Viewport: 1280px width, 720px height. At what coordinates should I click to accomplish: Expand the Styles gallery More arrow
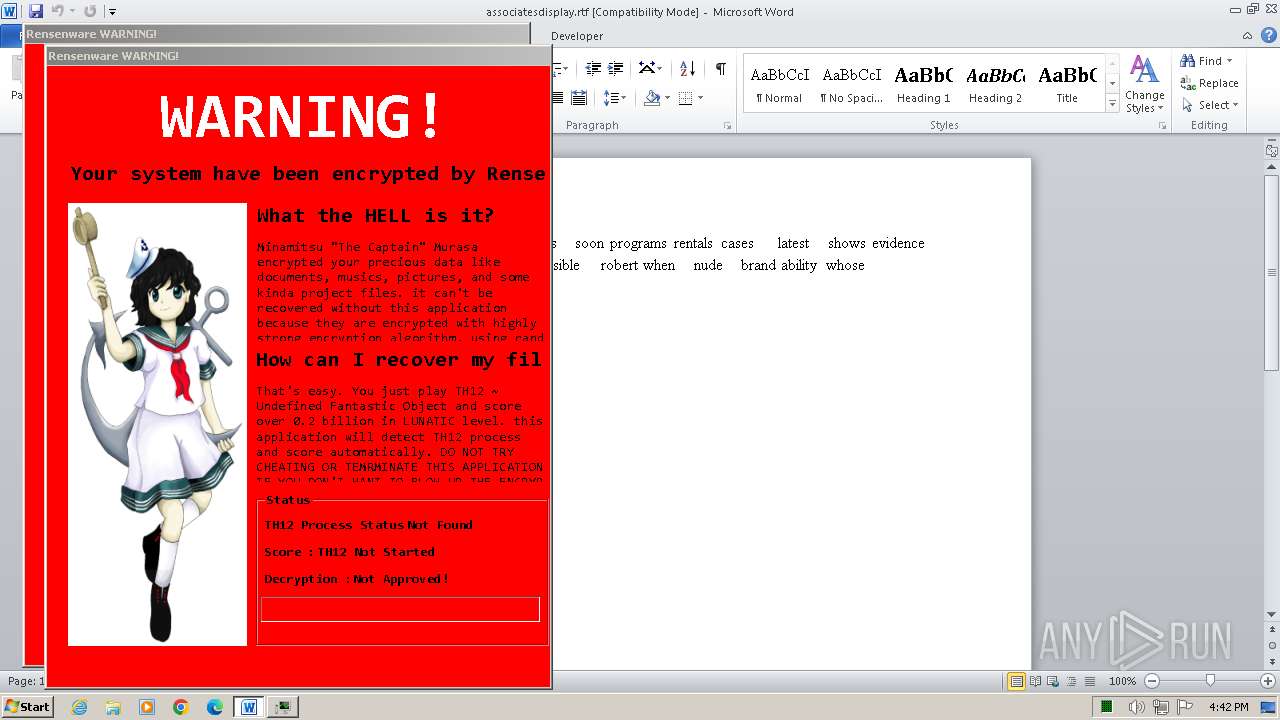[x=1112, y=103]
